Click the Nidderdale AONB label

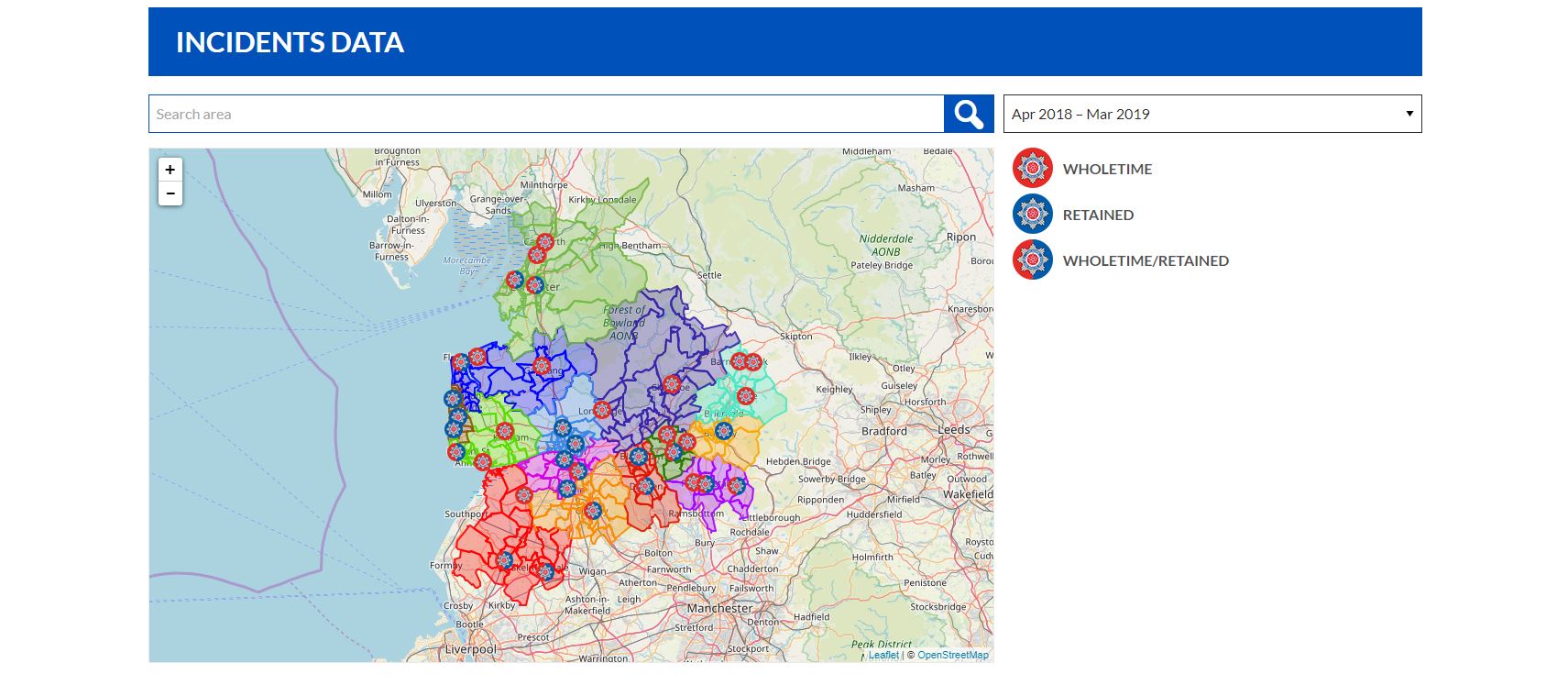coord(886,245)
